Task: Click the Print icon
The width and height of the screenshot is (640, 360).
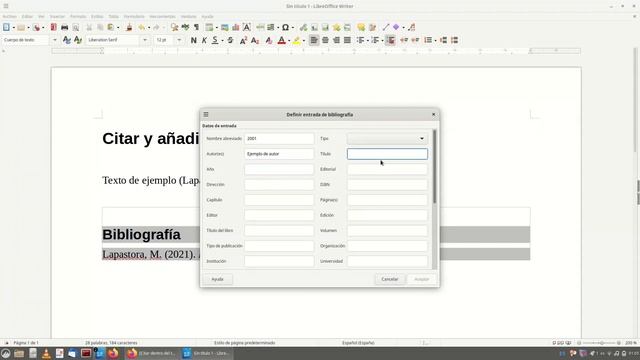Action: point(64,27)
